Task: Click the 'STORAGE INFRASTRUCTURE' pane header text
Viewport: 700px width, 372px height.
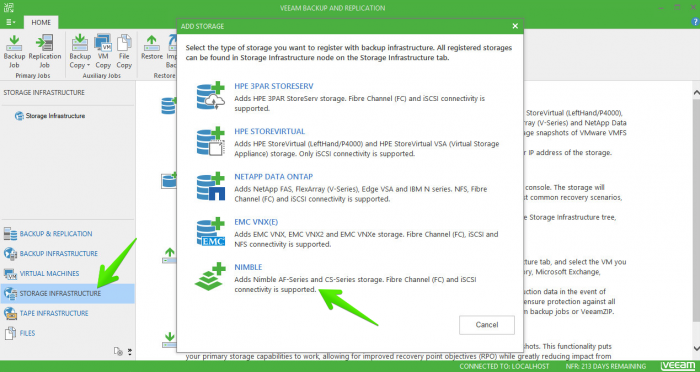Action: tap(44, 92)
